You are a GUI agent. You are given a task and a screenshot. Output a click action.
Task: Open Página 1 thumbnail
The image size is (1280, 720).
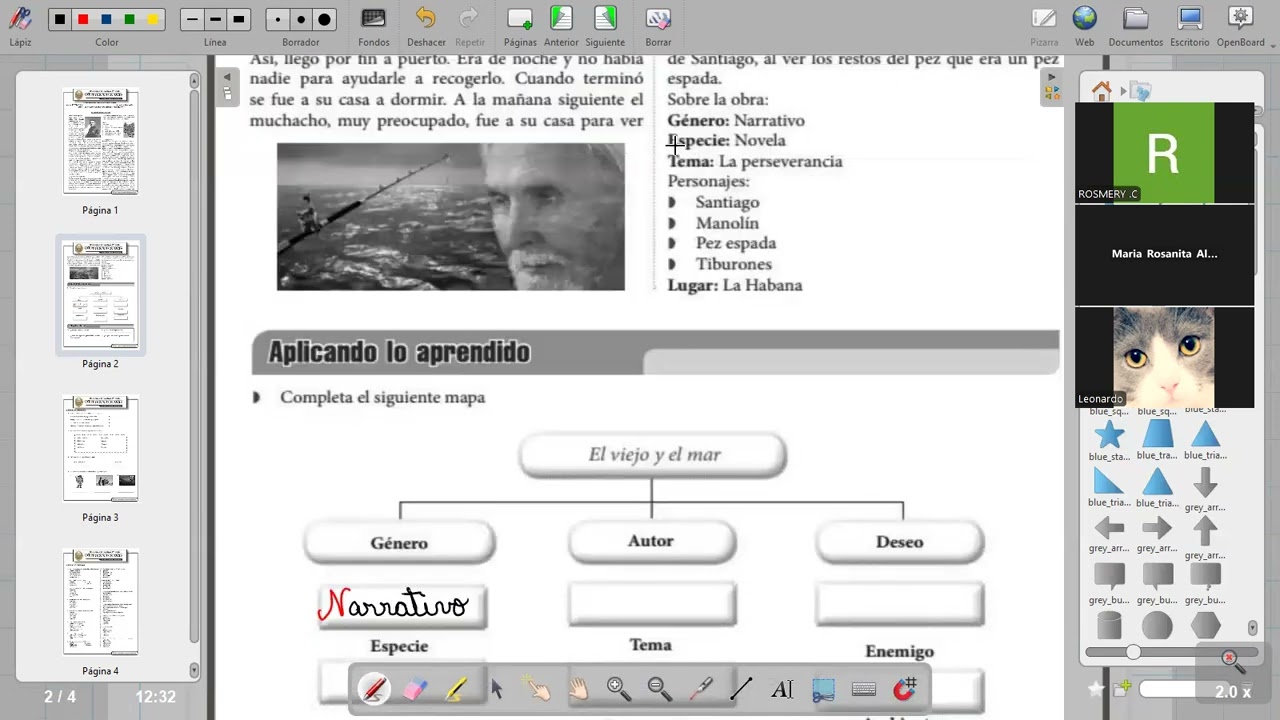101,142
